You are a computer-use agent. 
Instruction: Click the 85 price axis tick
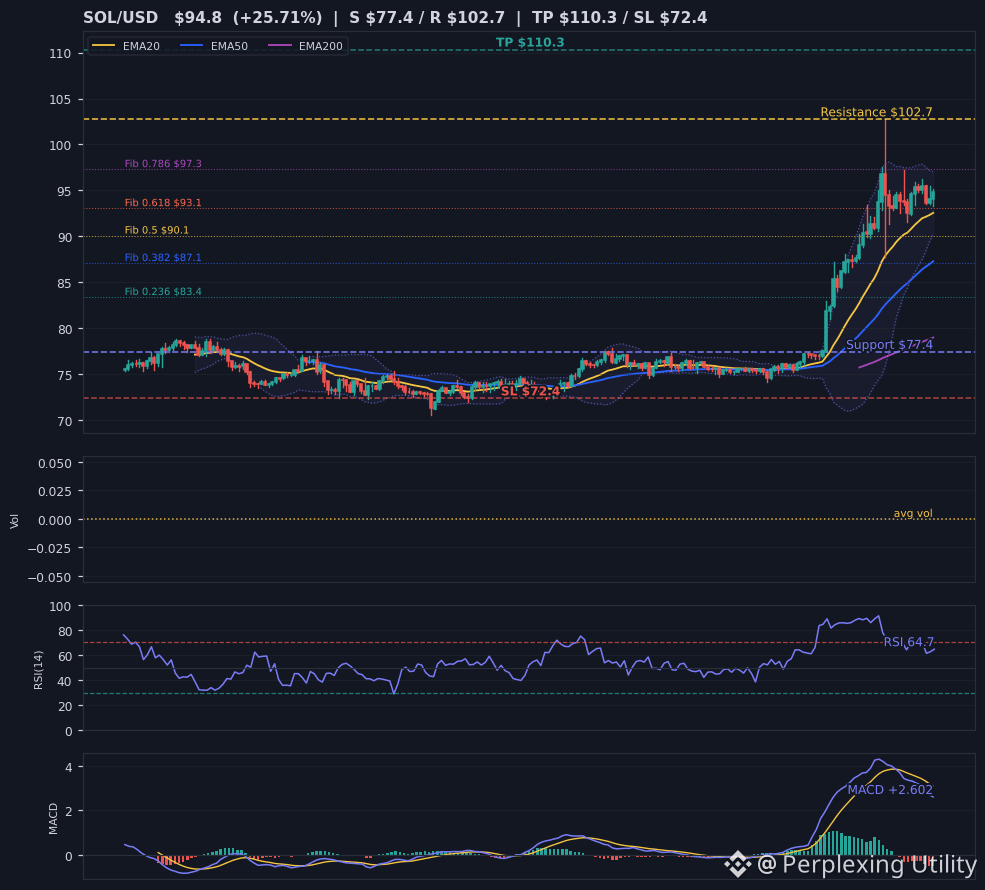64,283
